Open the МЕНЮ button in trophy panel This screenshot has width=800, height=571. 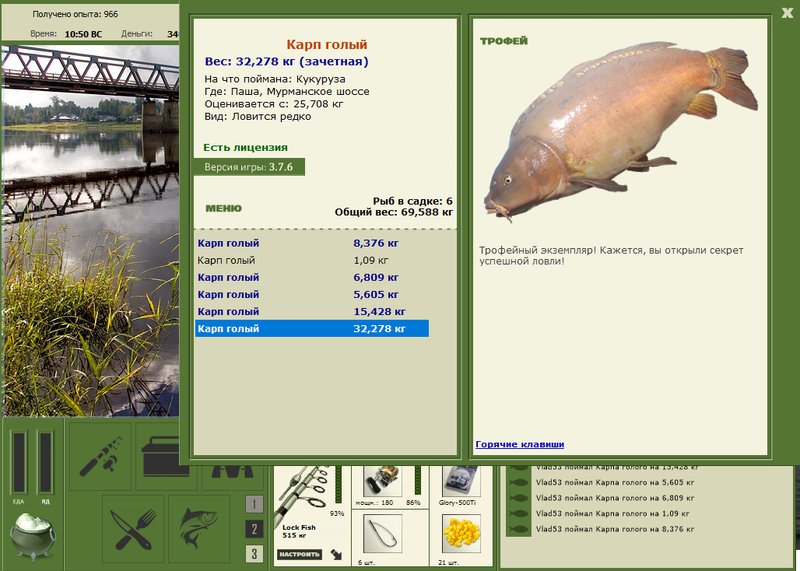coord(223,208)
